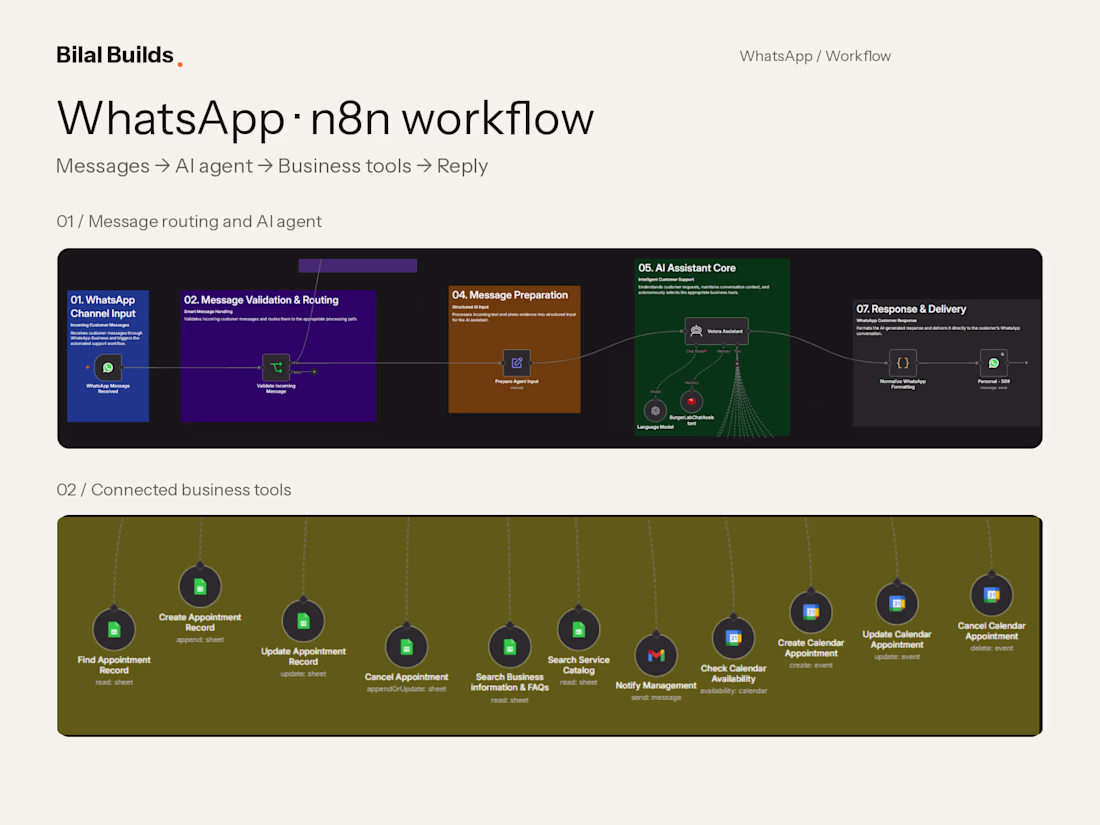Click the "Search Service Catalog" label text
The image size is (1100, 825).
tap(579, 665)
